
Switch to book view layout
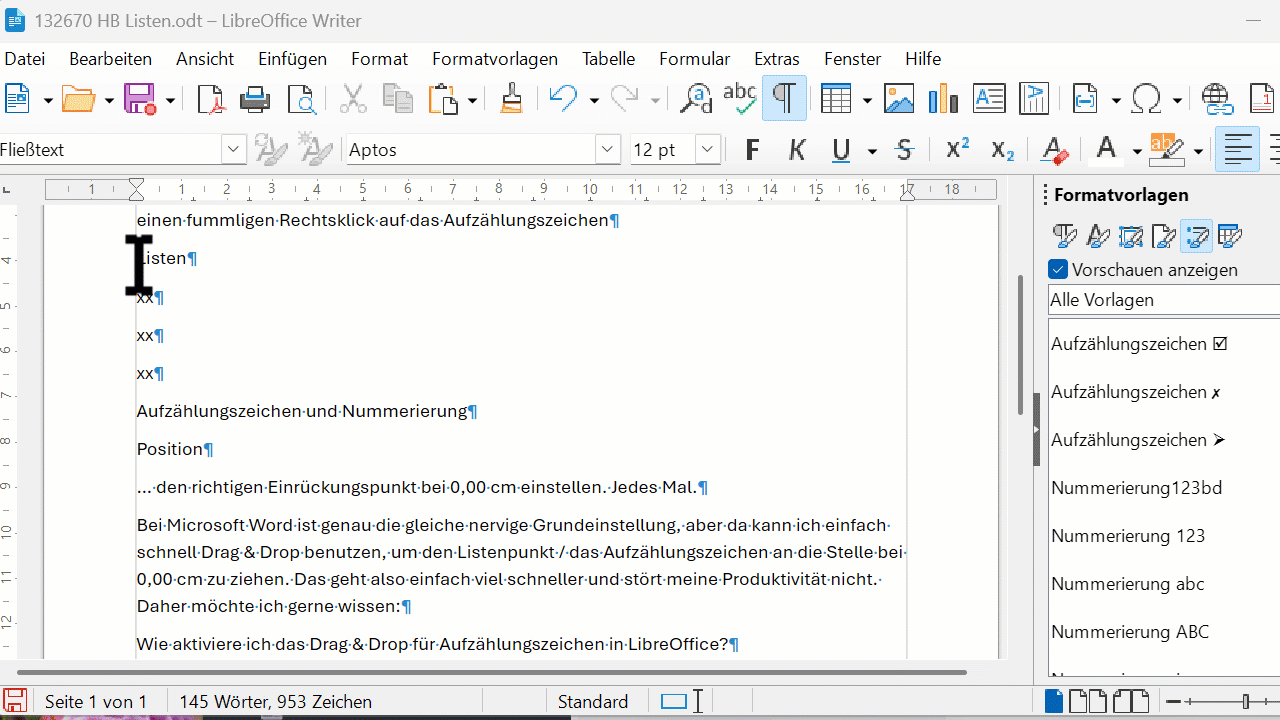tap(1131, 701)
